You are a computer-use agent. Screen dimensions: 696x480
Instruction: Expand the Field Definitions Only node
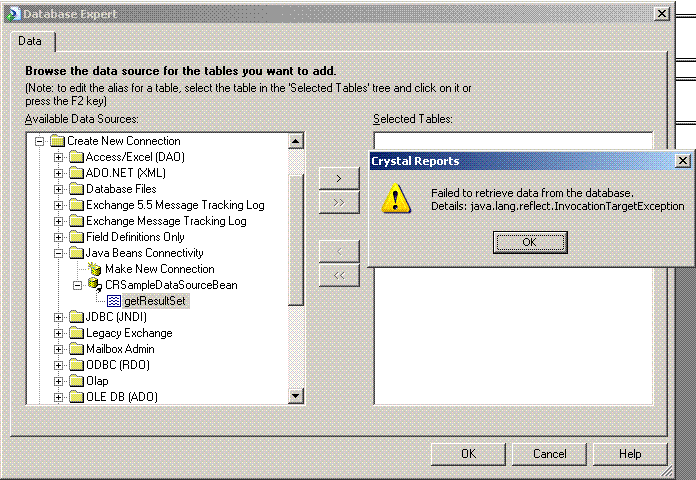pos(58,238)
